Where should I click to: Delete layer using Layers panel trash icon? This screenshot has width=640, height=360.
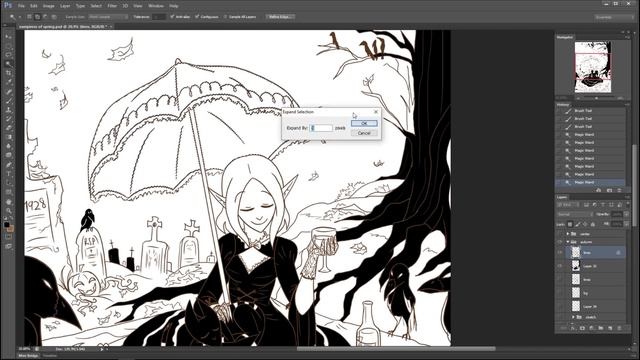pos(619,328)
